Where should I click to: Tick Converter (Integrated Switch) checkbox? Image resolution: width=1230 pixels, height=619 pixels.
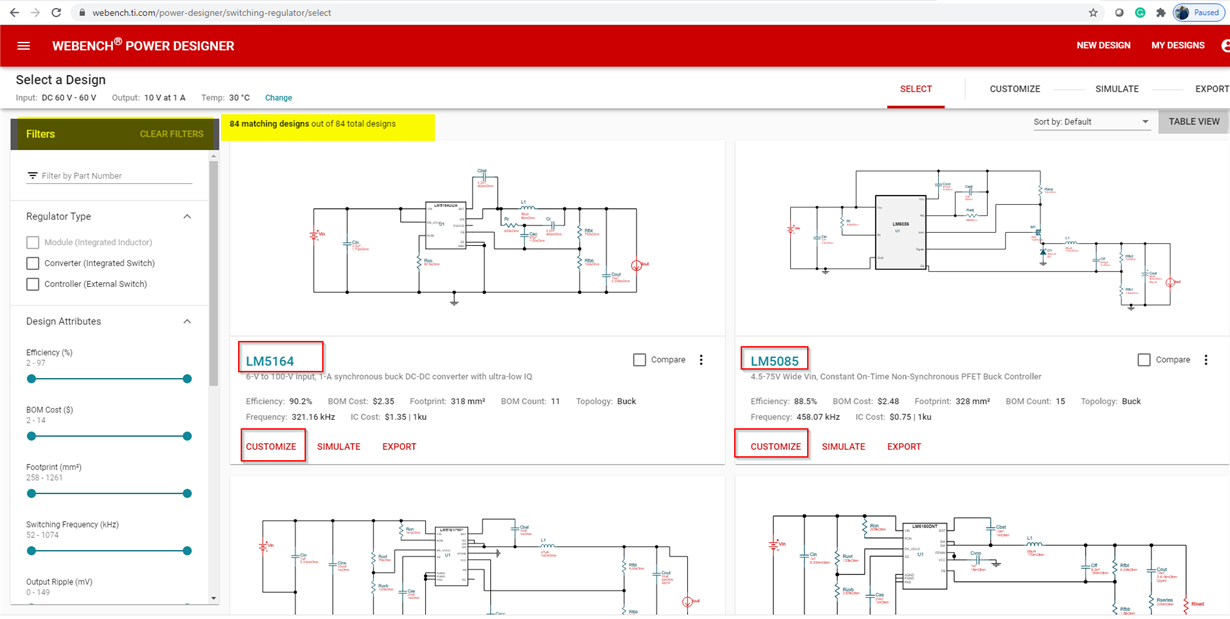click(33, 263)
